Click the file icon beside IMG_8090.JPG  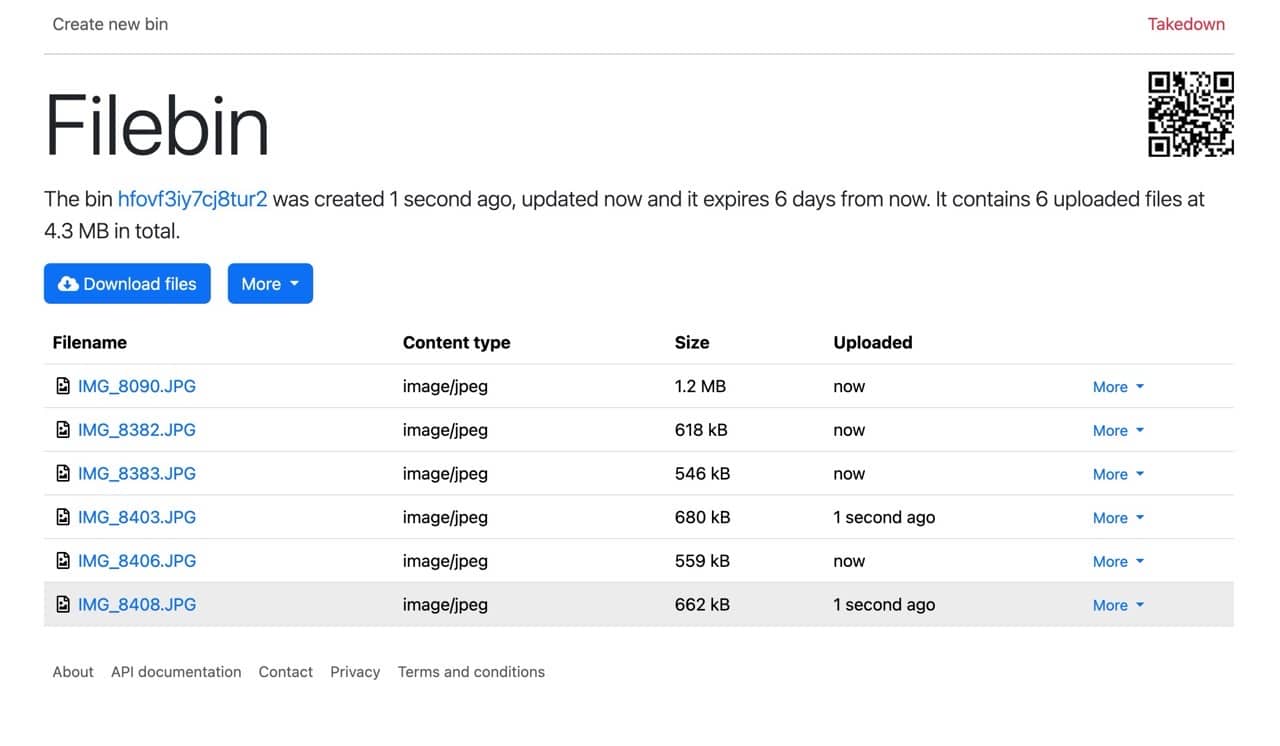pos(63,386)
